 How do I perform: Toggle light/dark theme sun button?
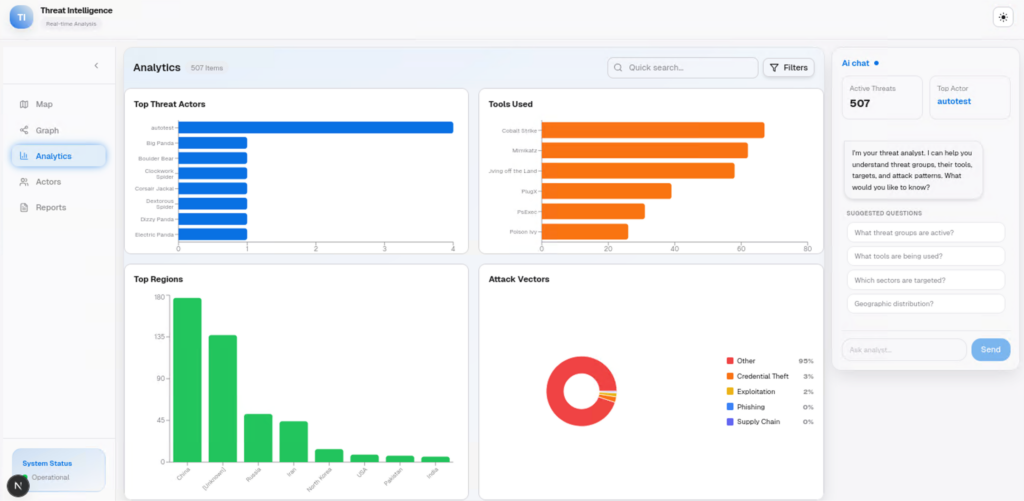pyautogui.click(x=1002, y=17)
